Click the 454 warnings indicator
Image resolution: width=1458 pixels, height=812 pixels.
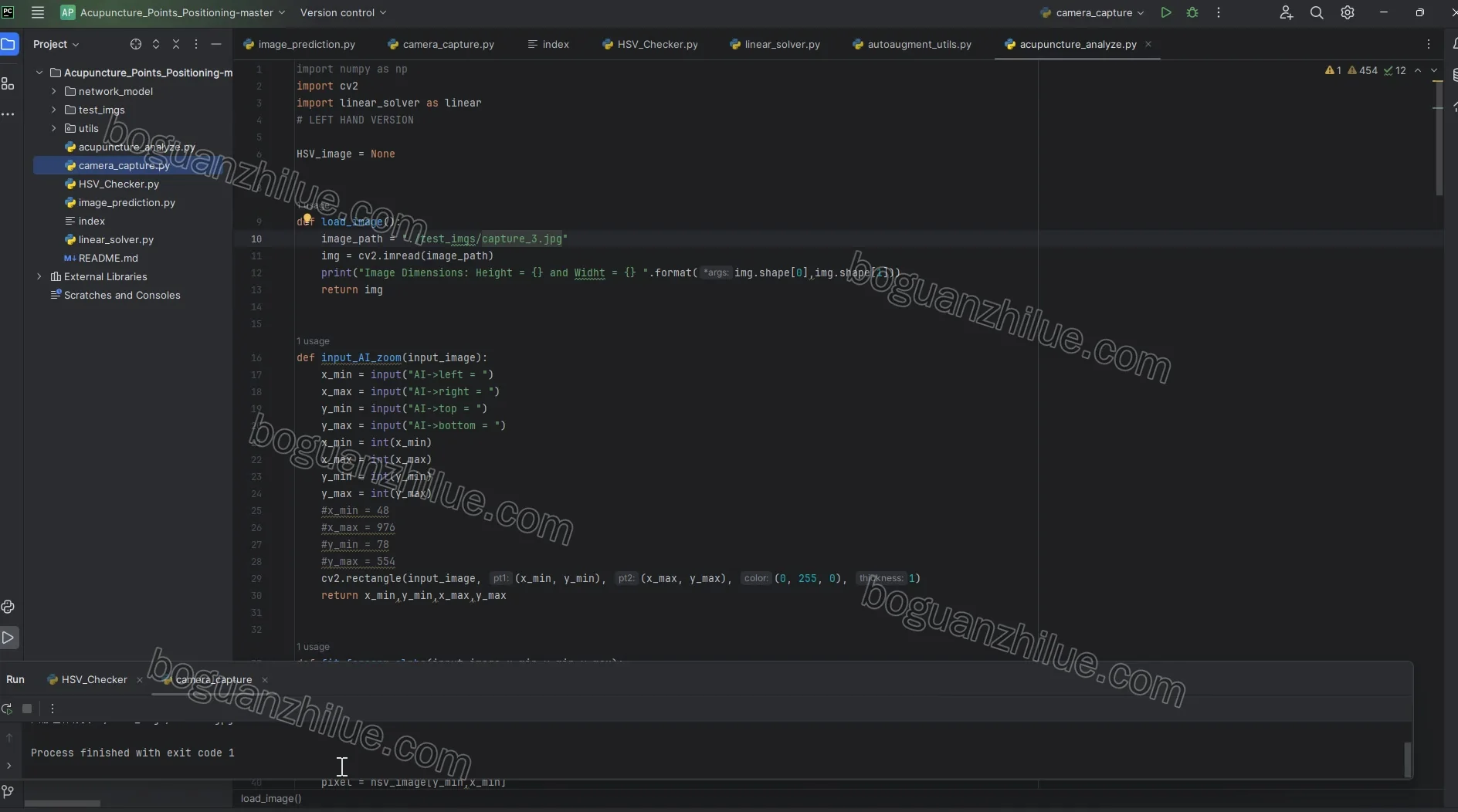click(x=1362, y=70)
